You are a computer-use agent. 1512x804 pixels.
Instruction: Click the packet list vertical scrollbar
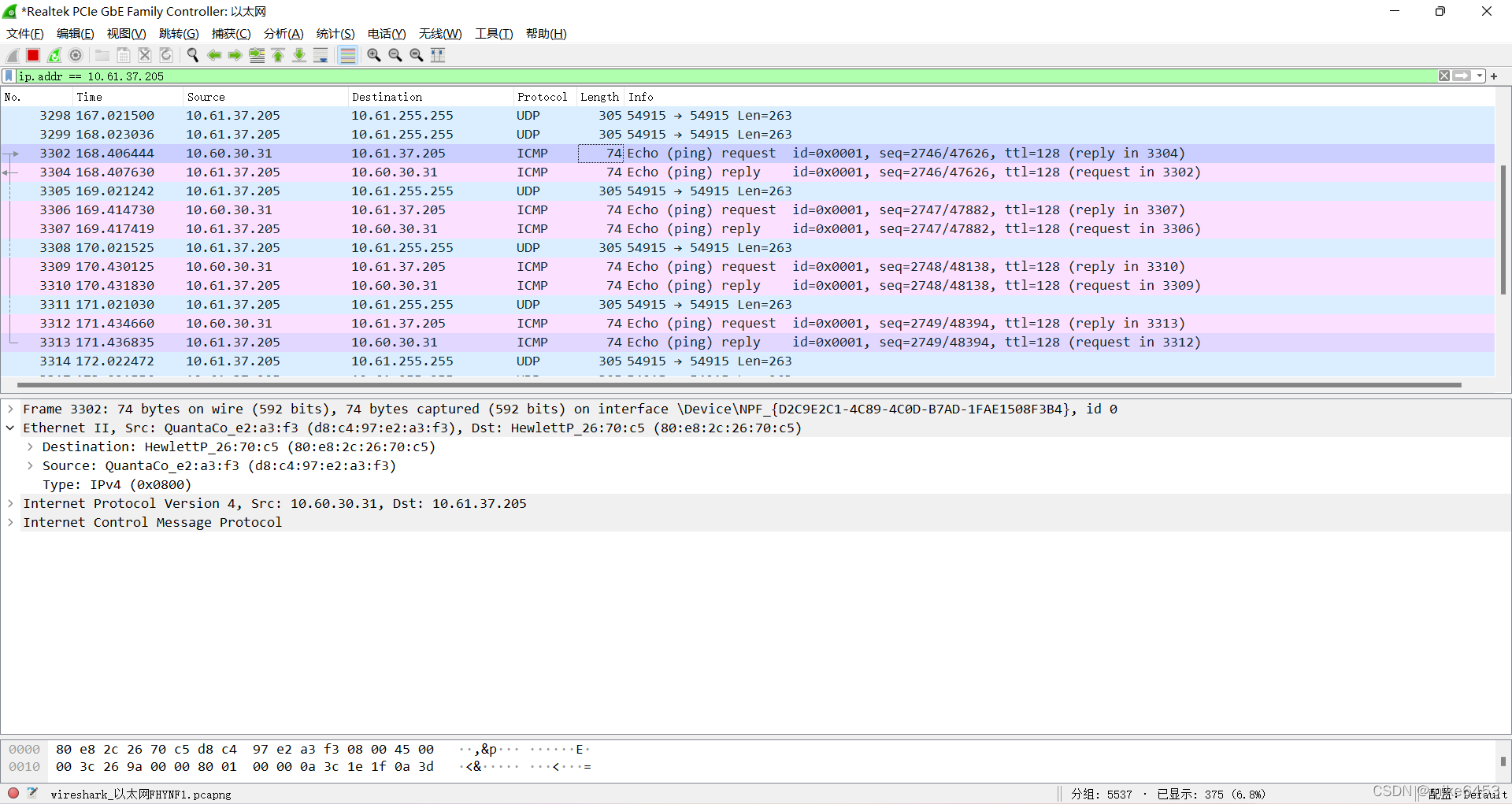(x=1503, y=230)
